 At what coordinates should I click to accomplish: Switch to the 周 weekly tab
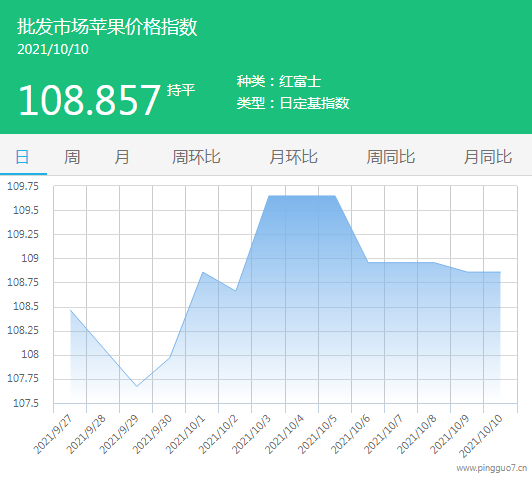pos(72,157)
